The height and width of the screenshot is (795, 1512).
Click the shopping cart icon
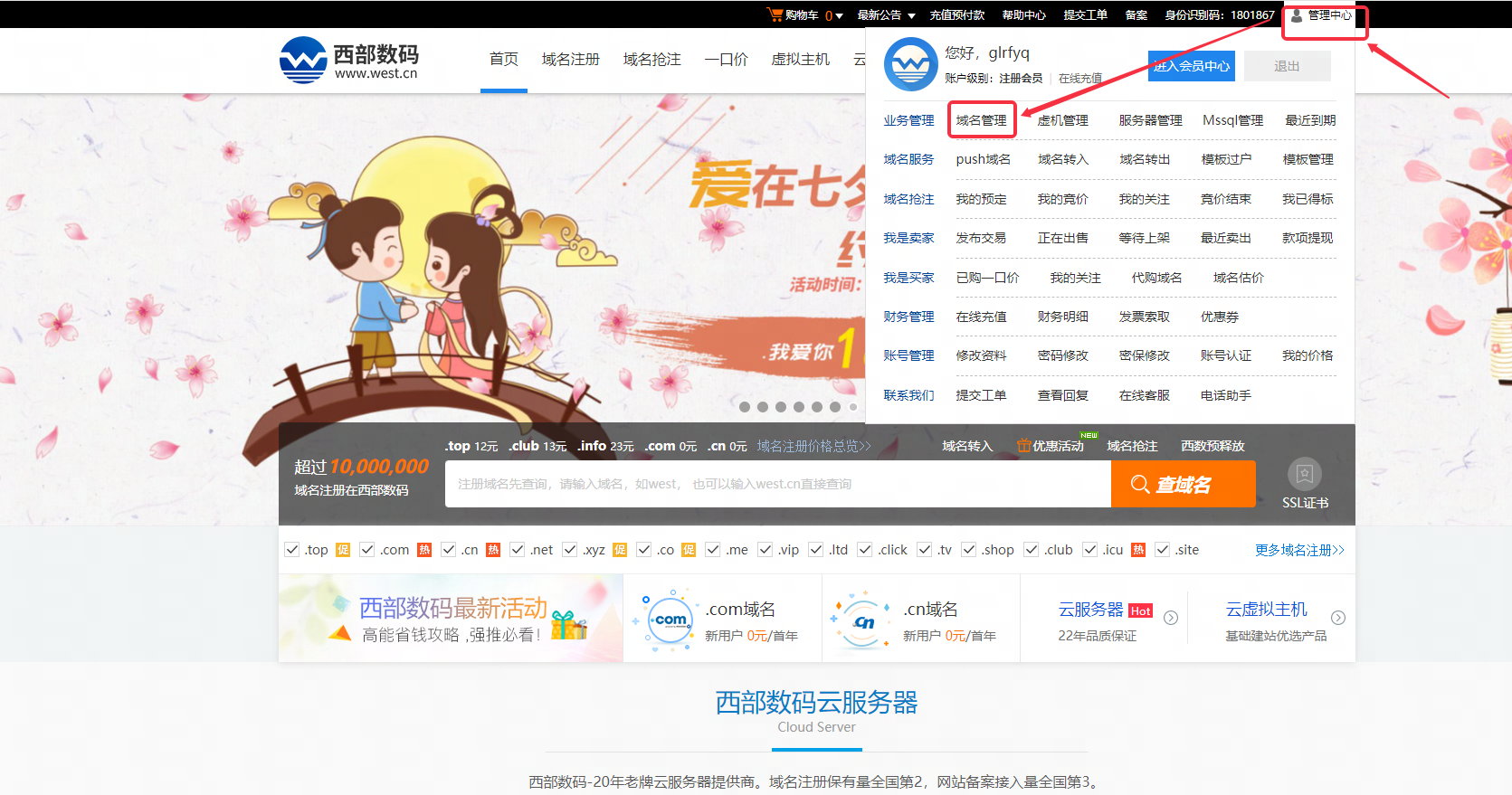[x=775, y=14]
